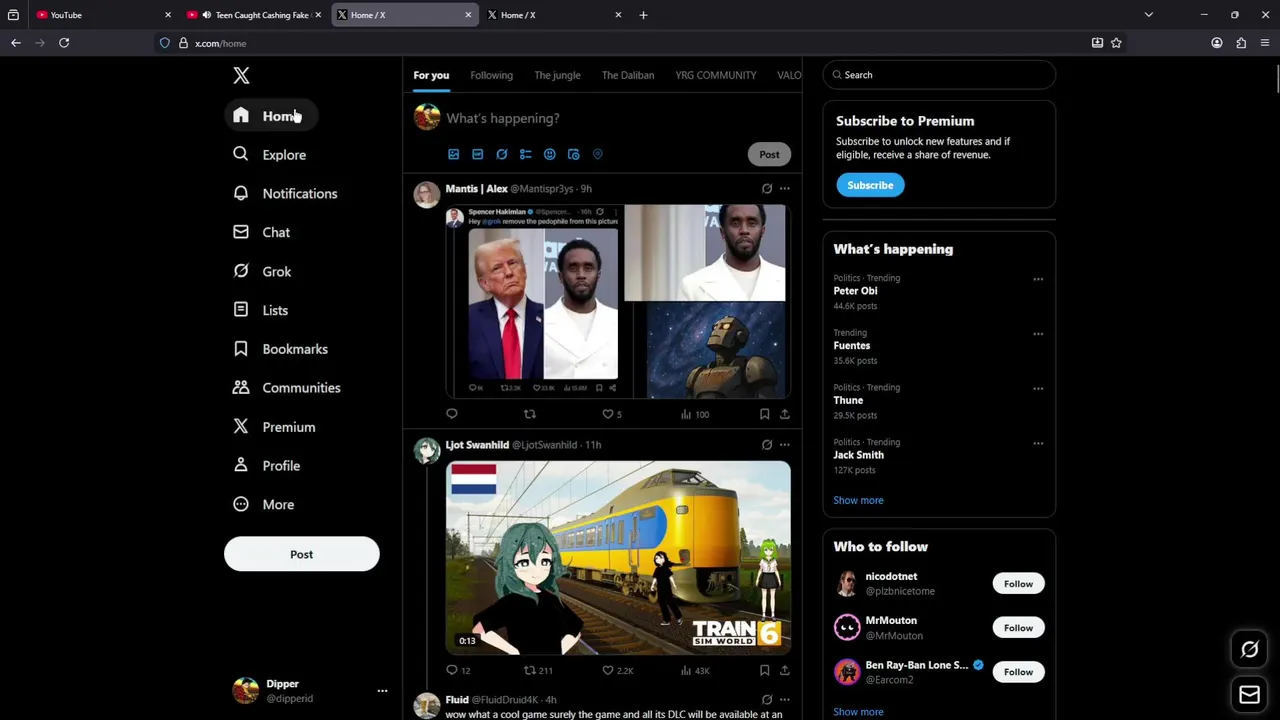The height and width of the screenshot is (720, 1280).
Task: Show more trends under What's happening
Action: point(858,500)
